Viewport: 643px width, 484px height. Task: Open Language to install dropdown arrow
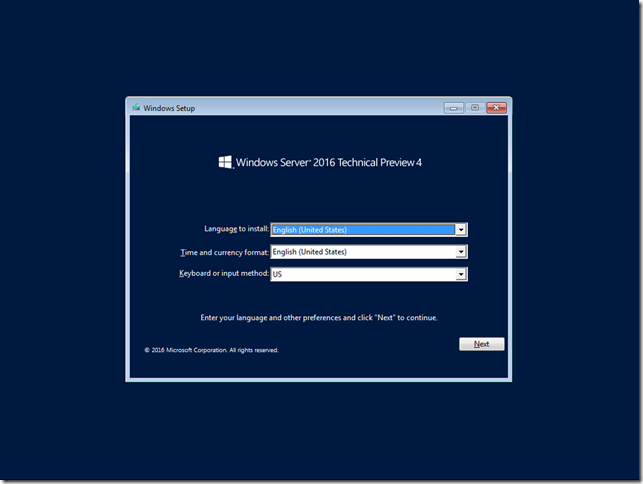461,230
